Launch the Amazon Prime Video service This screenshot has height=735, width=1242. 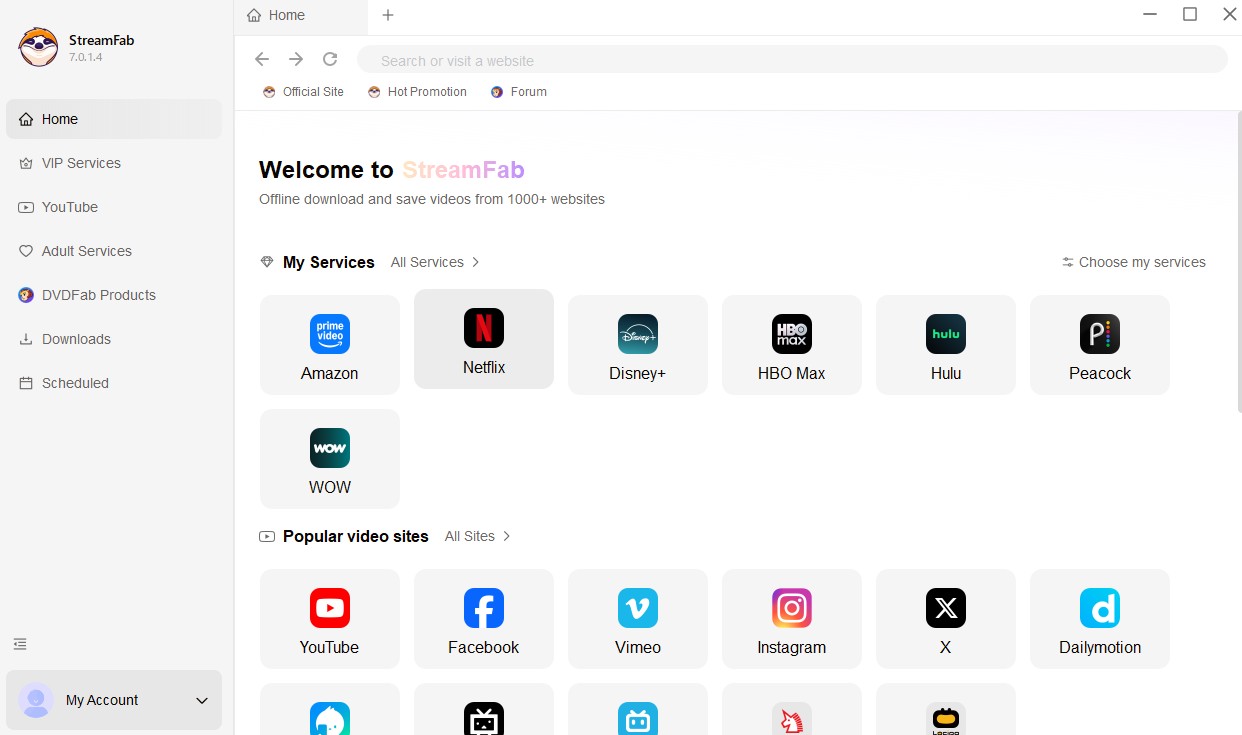[x=330, y=345]
